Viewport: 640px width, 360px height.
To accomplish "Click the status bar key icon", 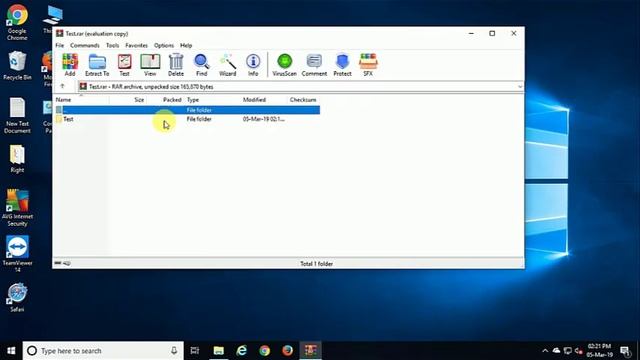I will click(x=67, y=263).
